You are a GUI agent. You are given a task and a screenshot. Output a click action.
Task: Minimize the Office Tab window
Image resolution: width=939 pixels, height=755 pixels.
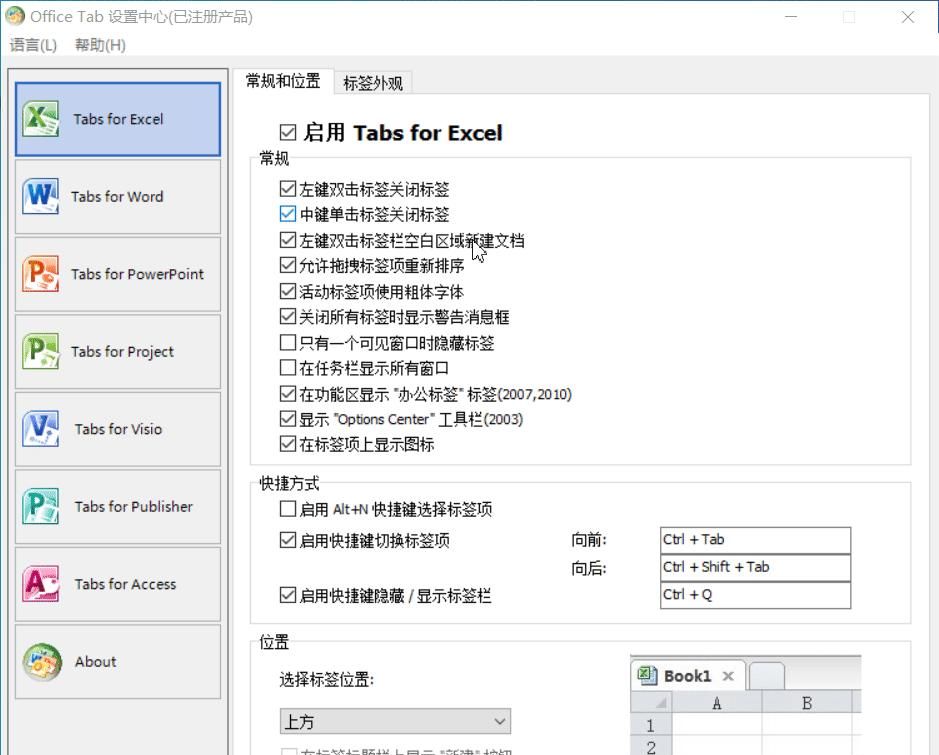tap(791, 17)
